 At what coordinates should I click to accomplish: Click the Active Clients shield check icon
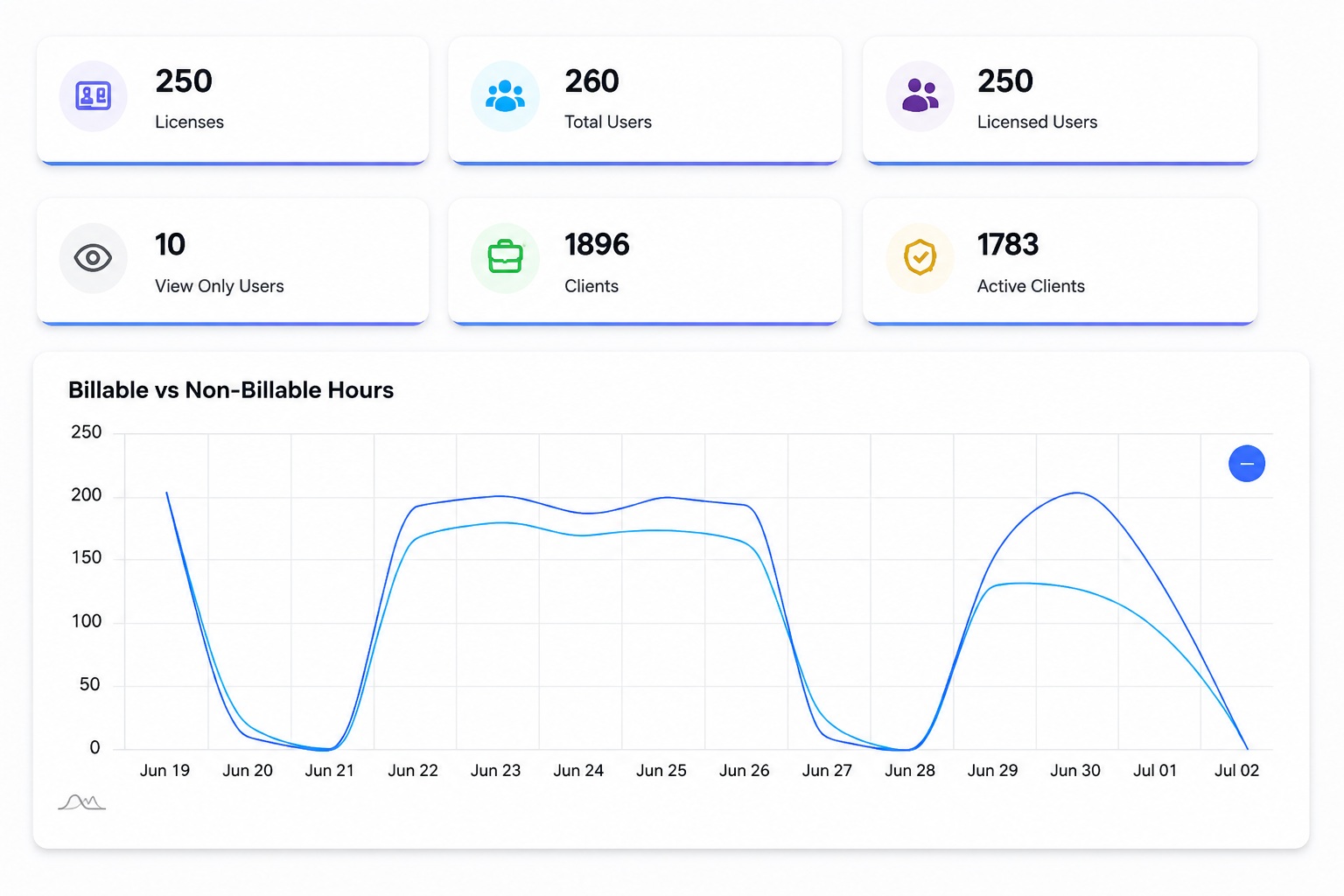(x=920, y=257)
